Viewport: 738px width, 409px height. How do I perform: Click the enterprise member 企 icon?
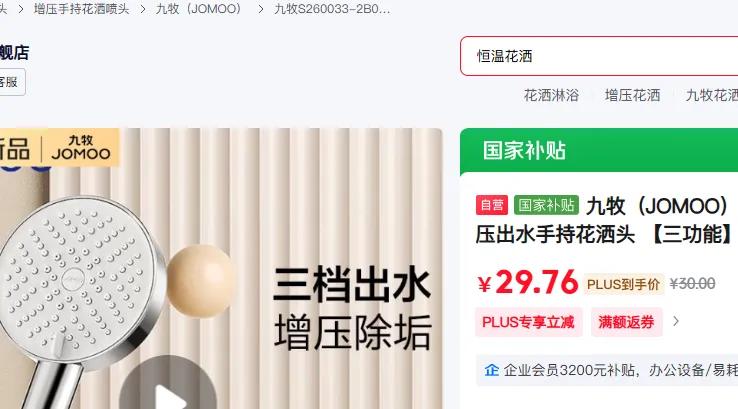492,370
